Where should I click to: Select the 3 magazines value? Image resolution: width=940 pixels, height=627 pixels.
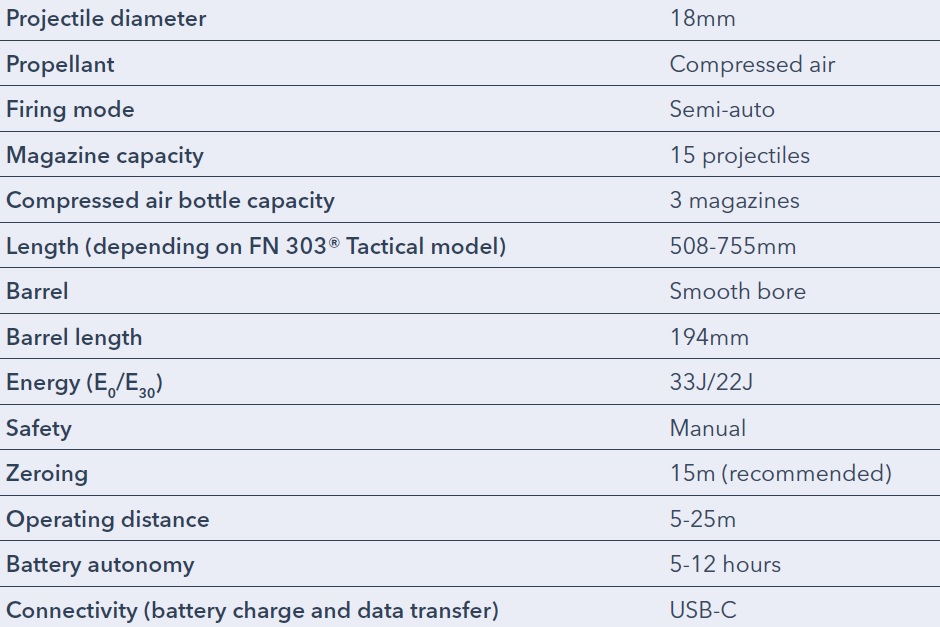coord(734,201)
